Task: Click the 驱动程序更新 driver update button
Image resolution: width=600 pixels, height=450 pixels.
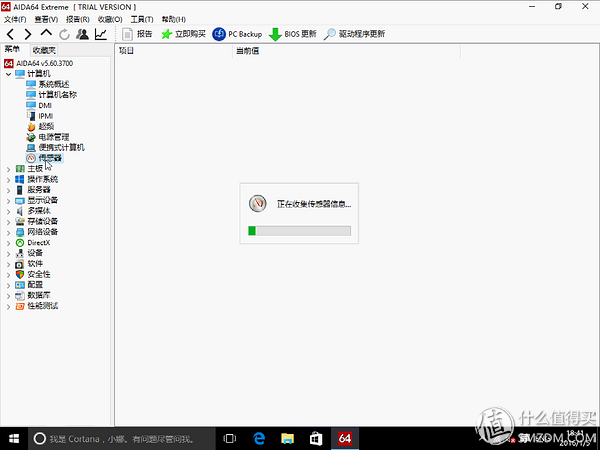Action: pyautogui.click(x=354, y=34)
